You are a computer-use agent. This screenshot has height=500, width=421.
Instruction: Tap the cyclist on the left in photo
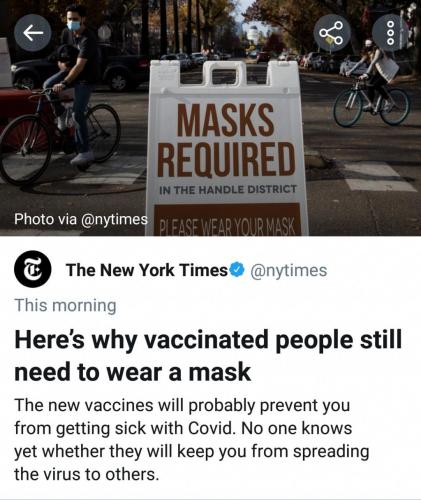[x=63, y=97]
